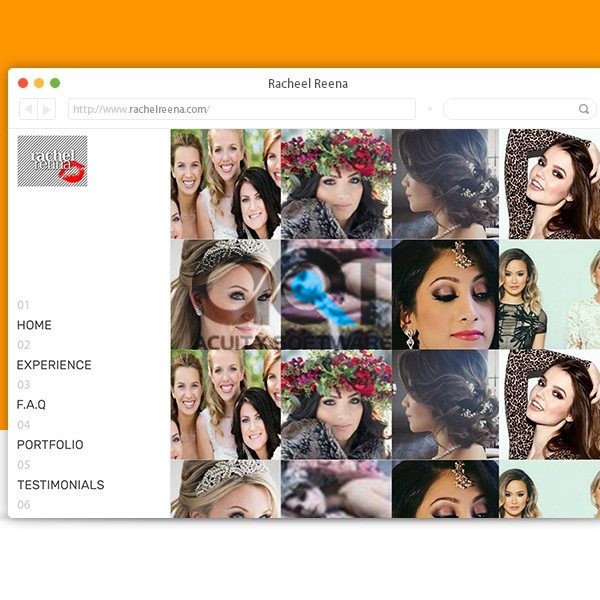
Task: Open the HOME menu item
Action: click(x=34, y=325)
